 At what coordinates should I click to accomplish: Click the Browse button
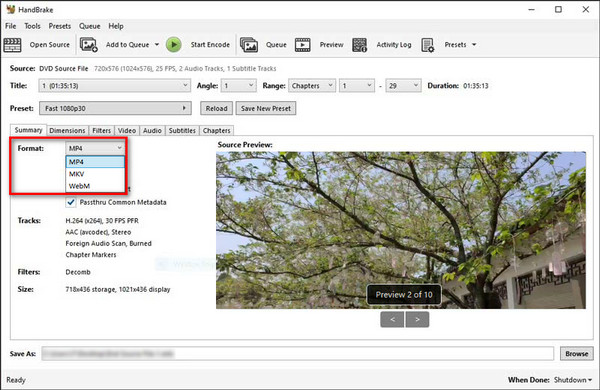coord(577,354)
